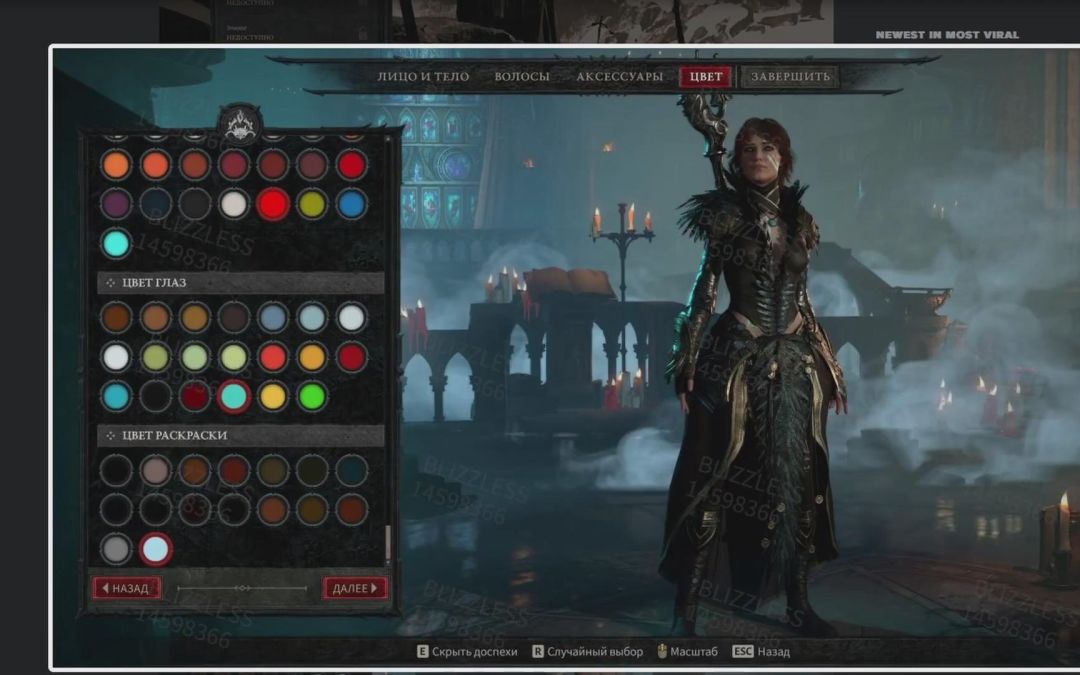
Task: Select the dark teal ЦВЕТ РАСКРАСКИ swatch
Action: click(x=351, y=470)
